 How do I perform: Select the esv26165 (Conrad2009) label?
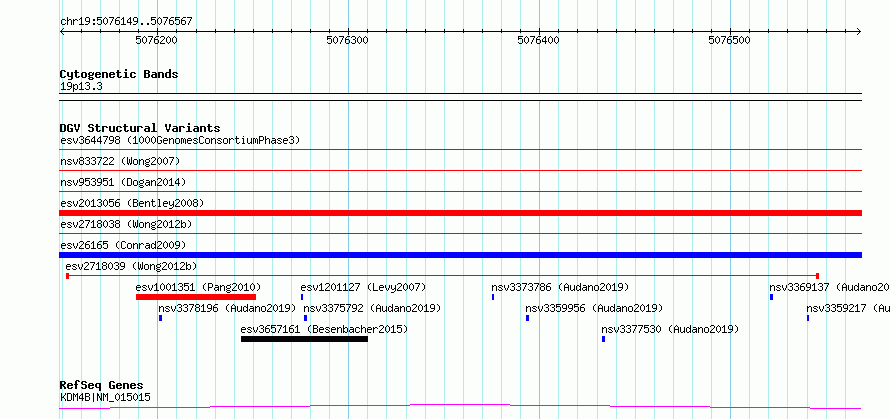coord(123,245)
